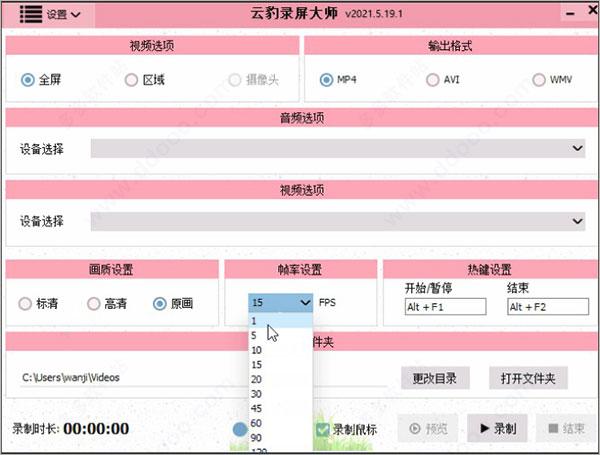
Task: Toggle the 录制鼠标 checkbox
Action: tap(323, 429)
